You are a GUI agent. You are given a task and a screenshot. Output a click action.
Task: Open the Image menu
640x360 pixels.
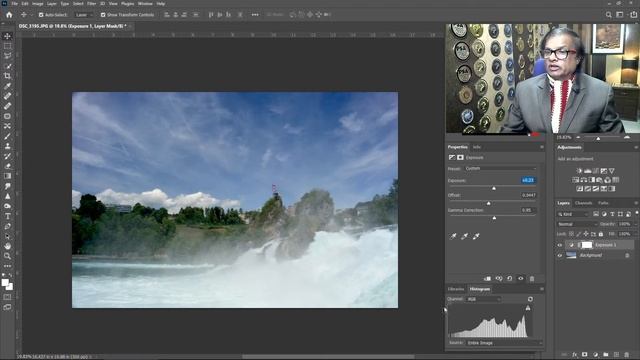click(x=38, y=4)
